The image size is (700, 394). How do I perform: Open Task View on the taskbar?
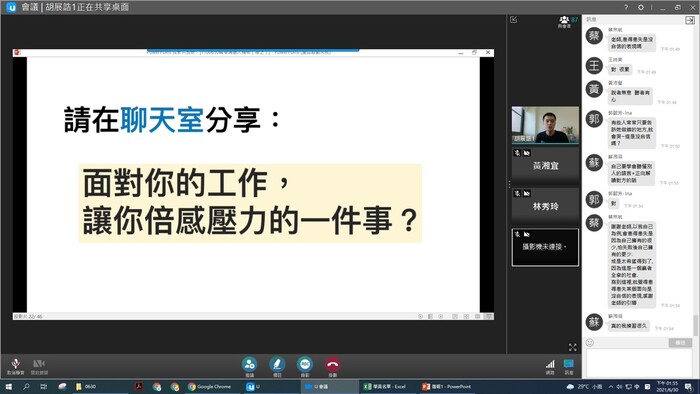(43, 386)
